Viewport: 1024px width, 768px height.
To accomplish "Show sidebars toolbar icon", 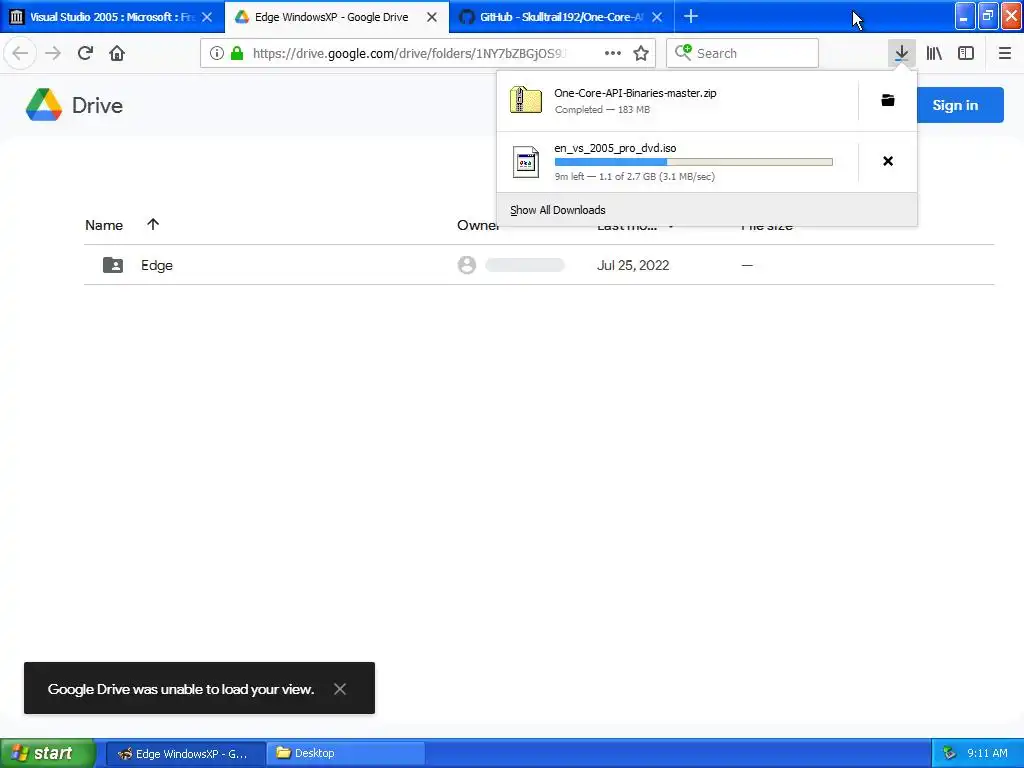I will coord(966,53).
